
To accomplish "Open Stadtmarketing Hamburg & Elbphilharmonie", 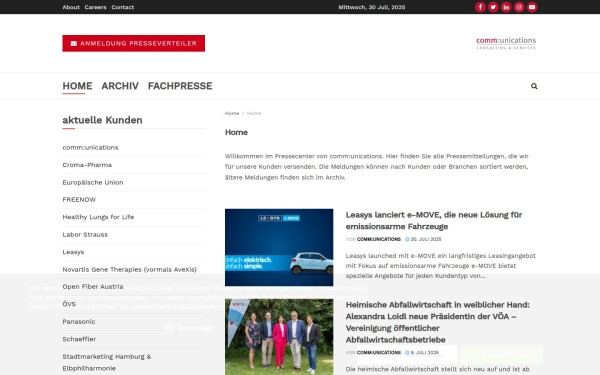I will click(x=106, y=362).
